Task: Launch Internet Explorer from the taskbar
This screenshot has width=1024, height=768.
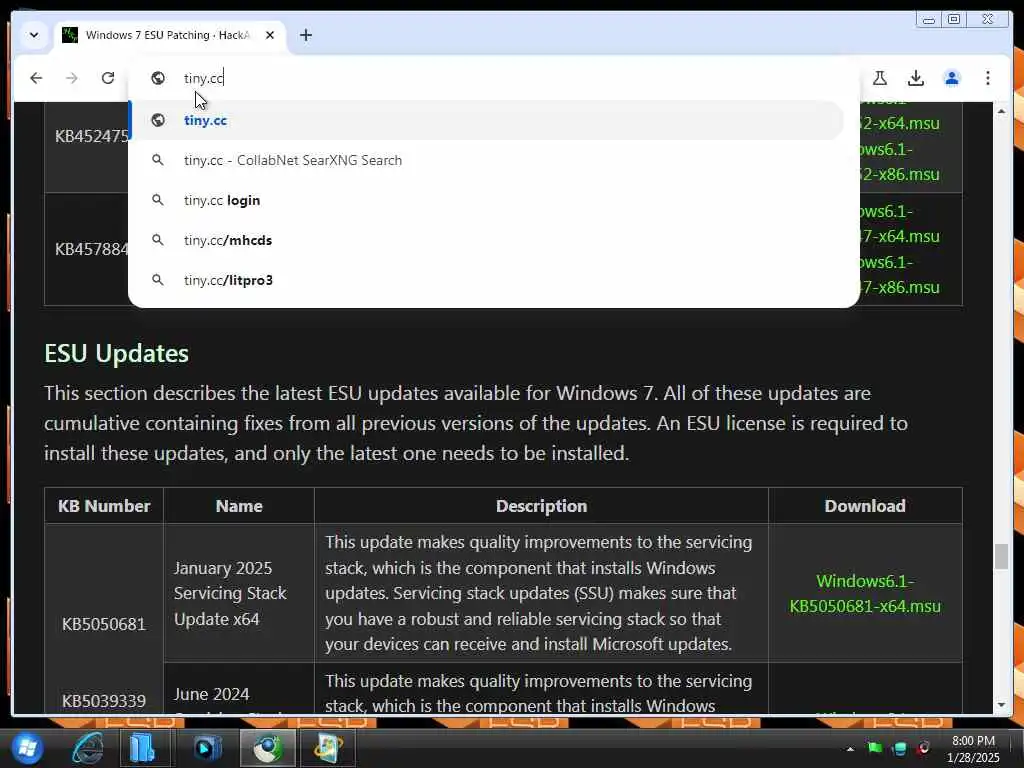Action: pyautogui.click(x=88, y=748)
